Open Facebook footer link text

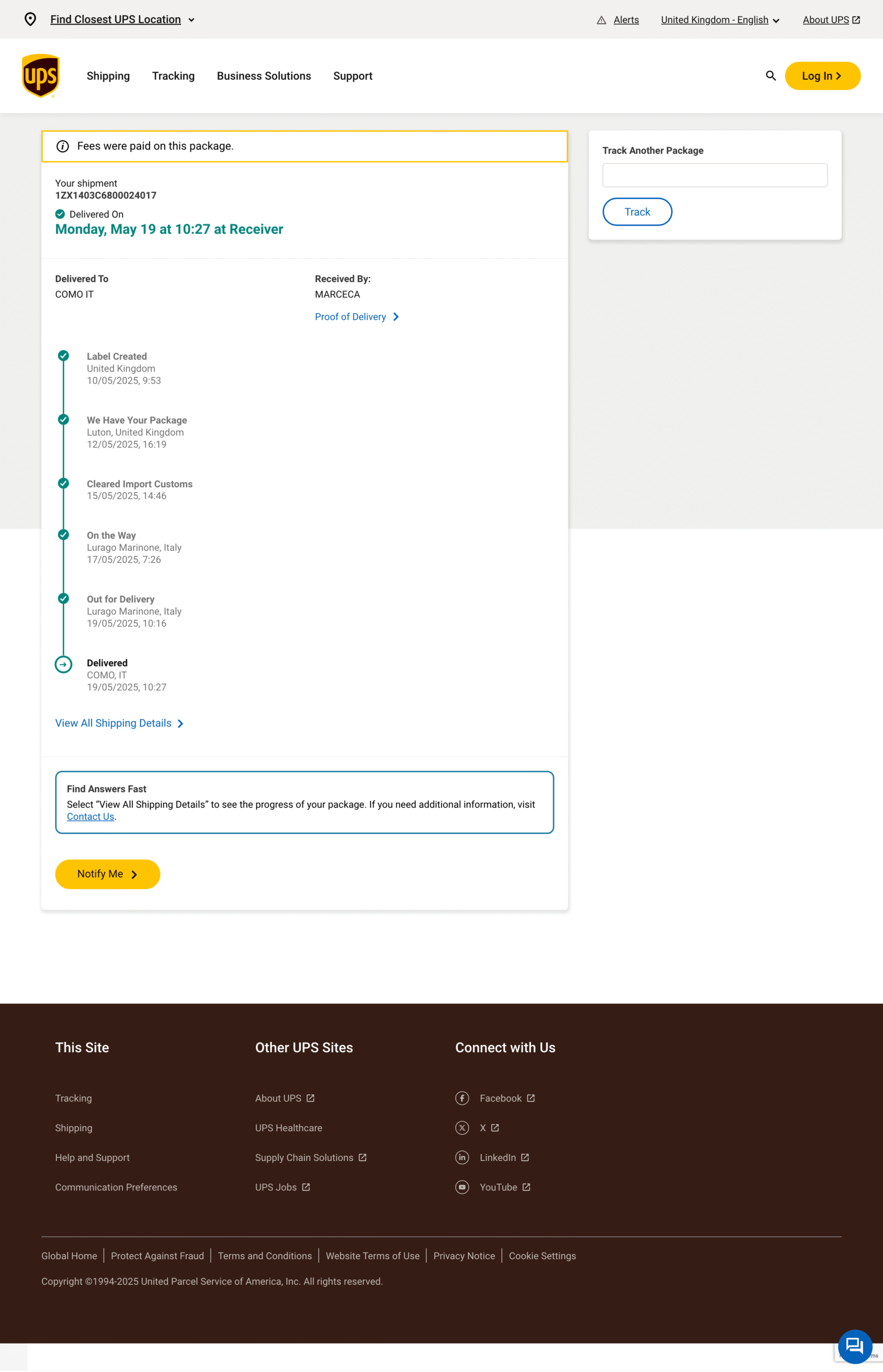tap(501, 1098)
